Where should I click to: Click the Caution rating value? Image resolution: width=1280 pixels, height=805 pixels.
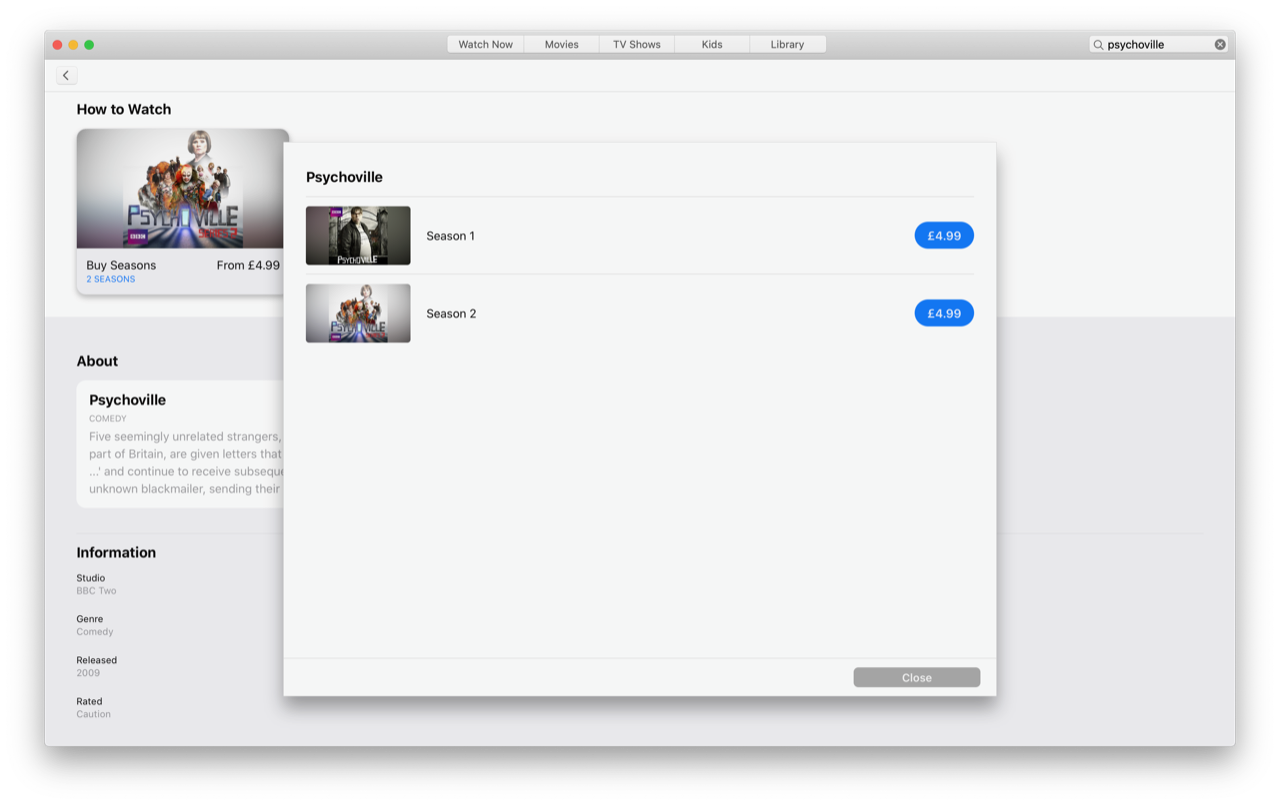tap(94, 714)
